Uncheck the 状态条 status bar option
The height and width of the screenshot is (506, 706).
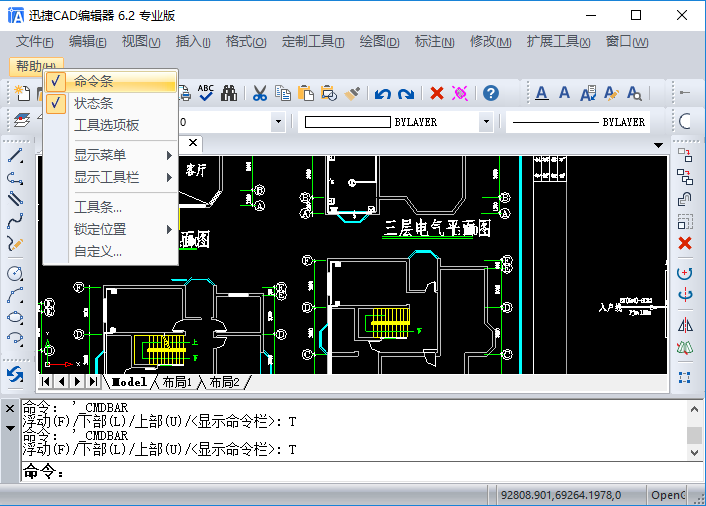click(110, 104)
